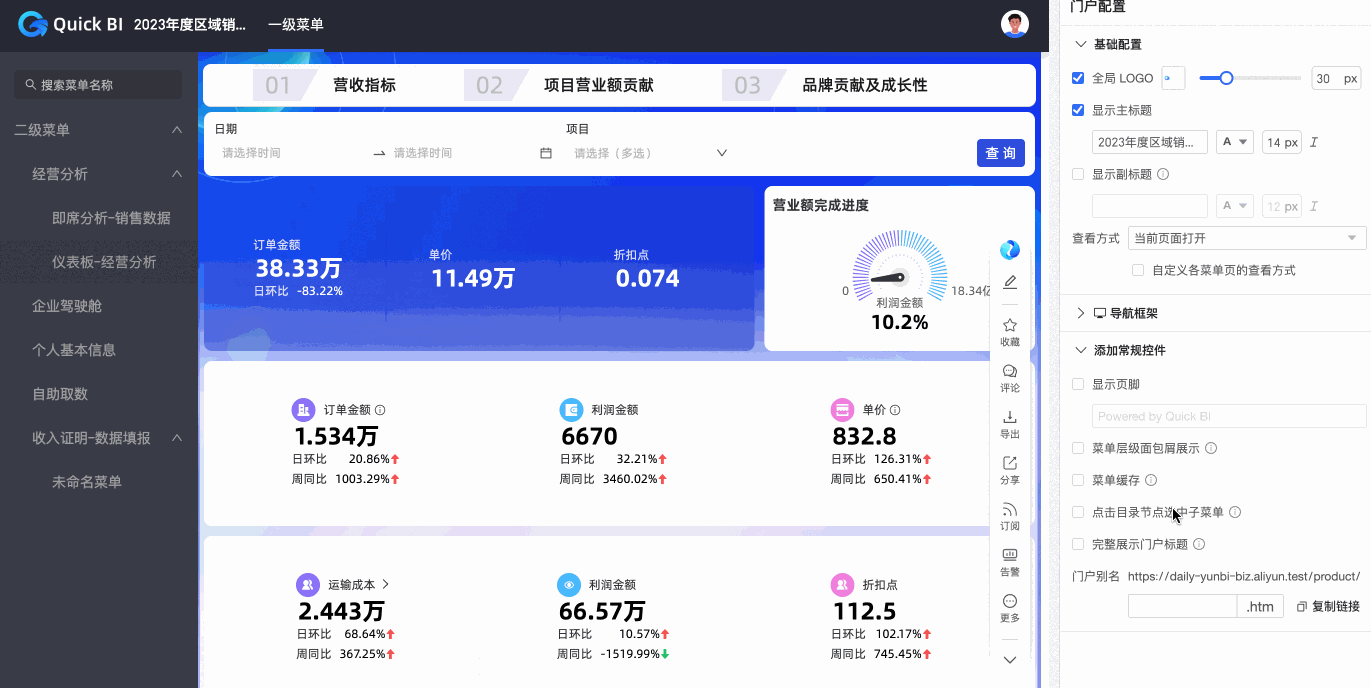This screenshot has height=688, width=1371.
Task: Click the 分享 share icon
Action: [x=1010, y=463]
